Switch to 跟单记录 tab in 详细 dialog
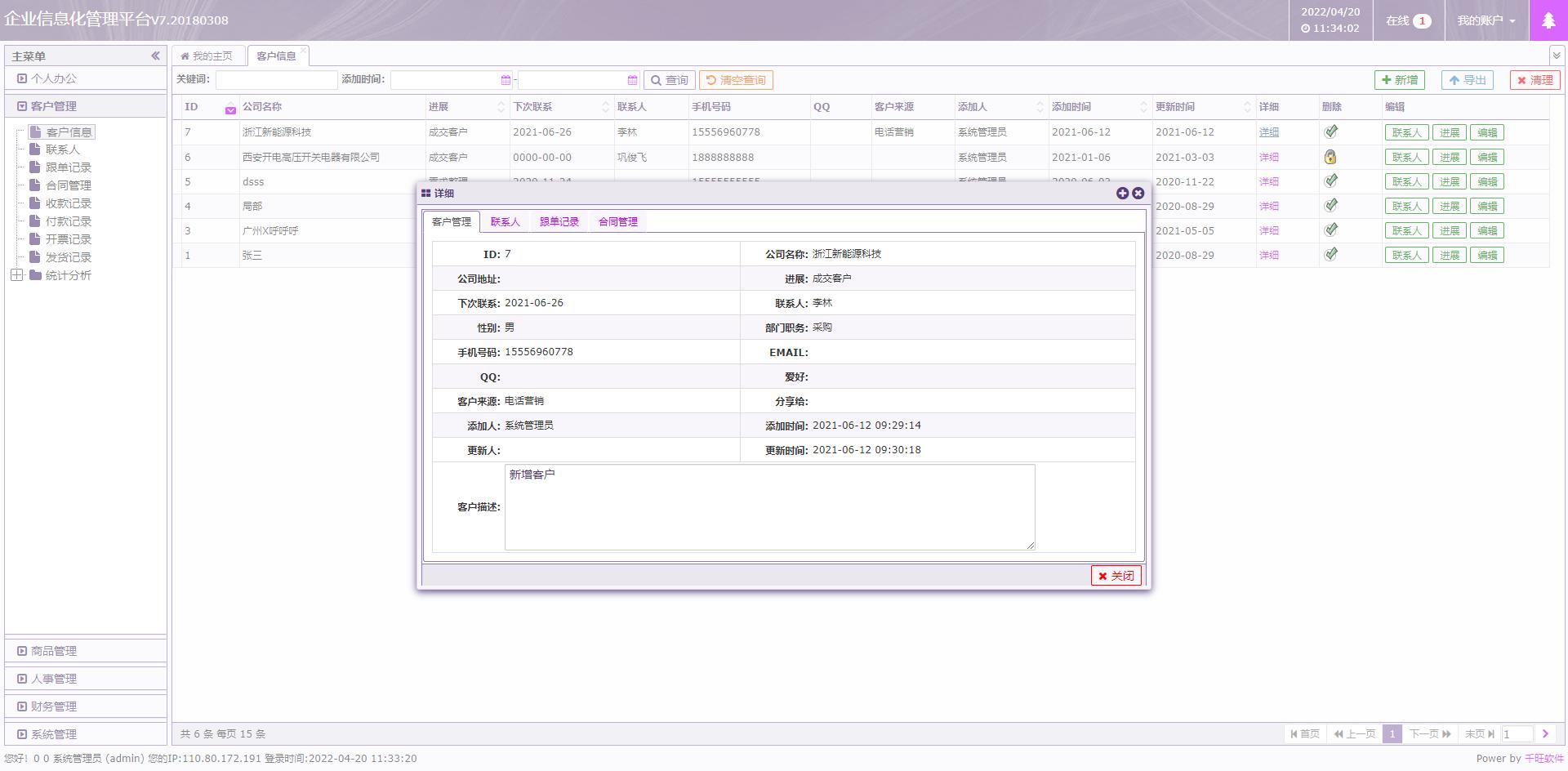1568x771 pixels. point(559,221)
